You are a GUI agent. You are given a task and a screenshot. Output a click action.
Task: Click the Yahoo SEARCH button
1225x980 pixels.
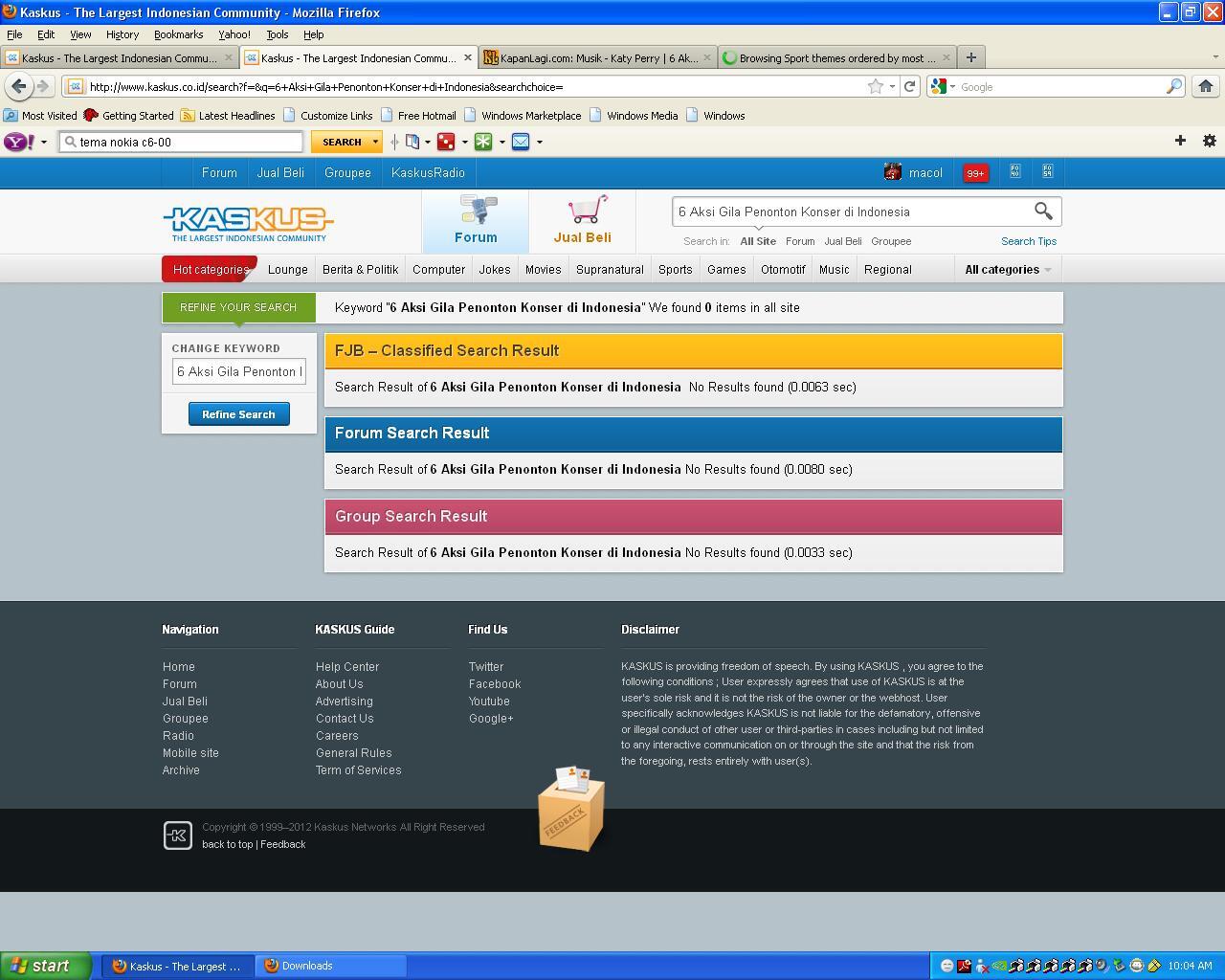click(342, 142)
